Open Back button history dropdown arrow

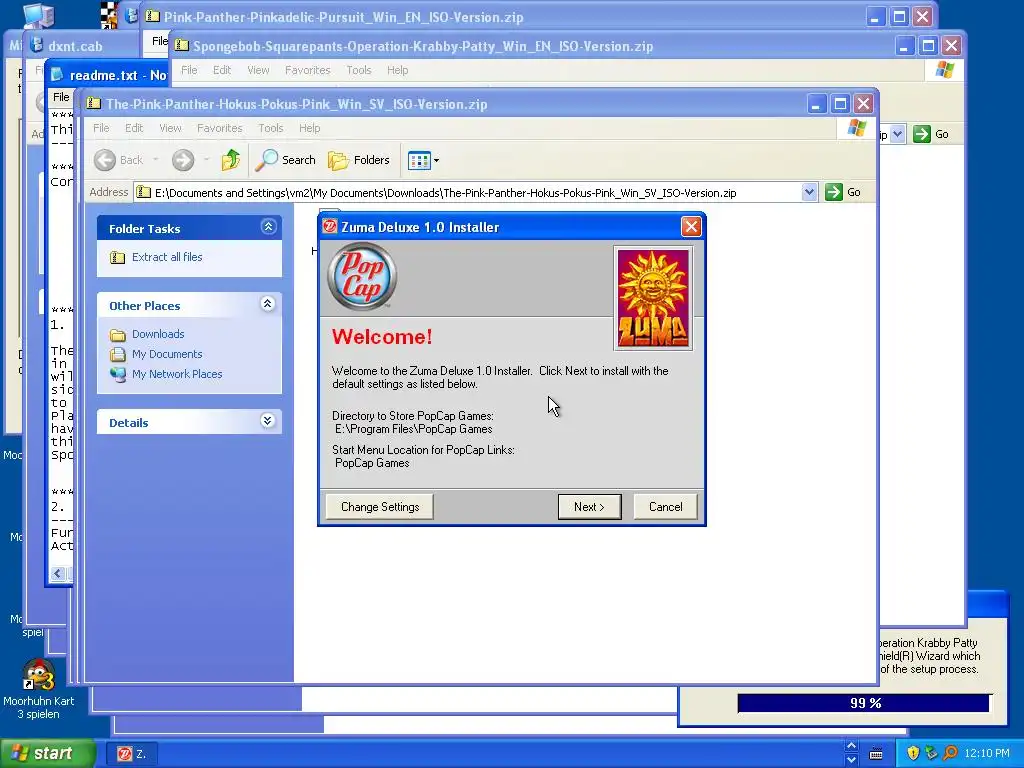tap(155, 160)
